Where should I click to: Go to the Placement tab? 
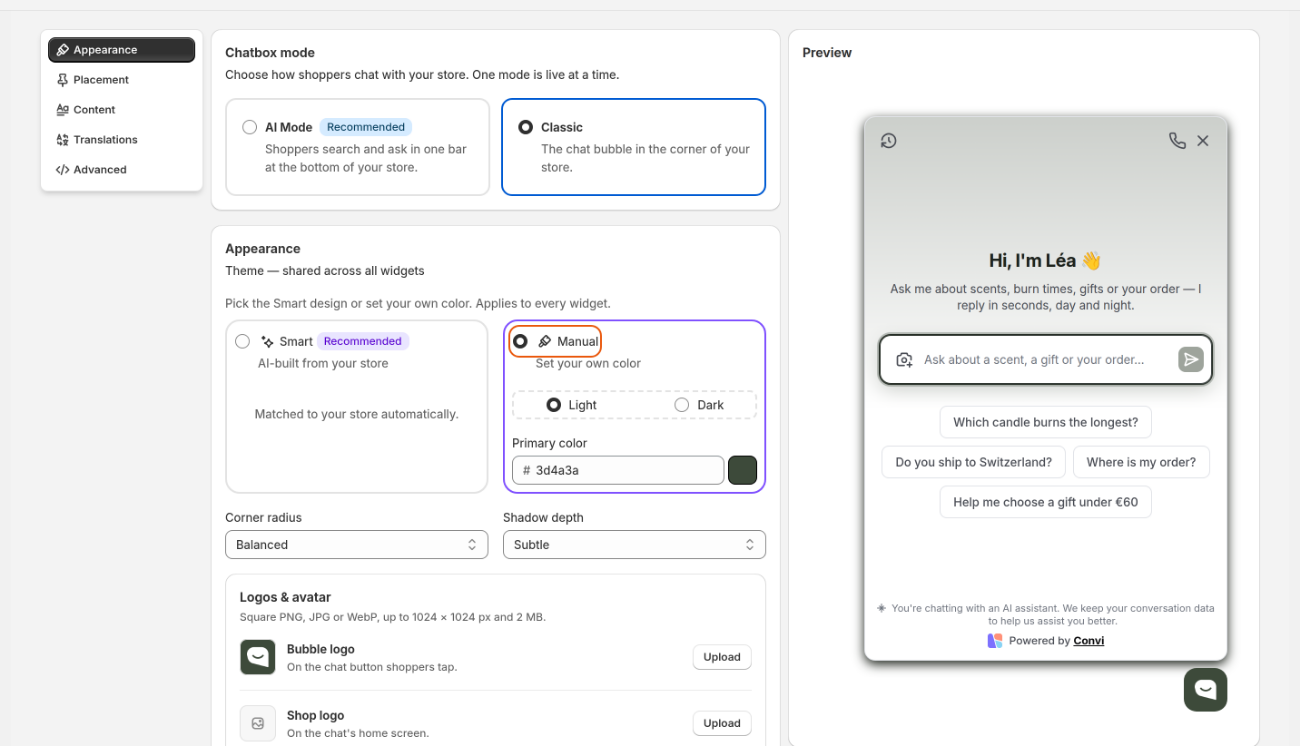(122, 80)
